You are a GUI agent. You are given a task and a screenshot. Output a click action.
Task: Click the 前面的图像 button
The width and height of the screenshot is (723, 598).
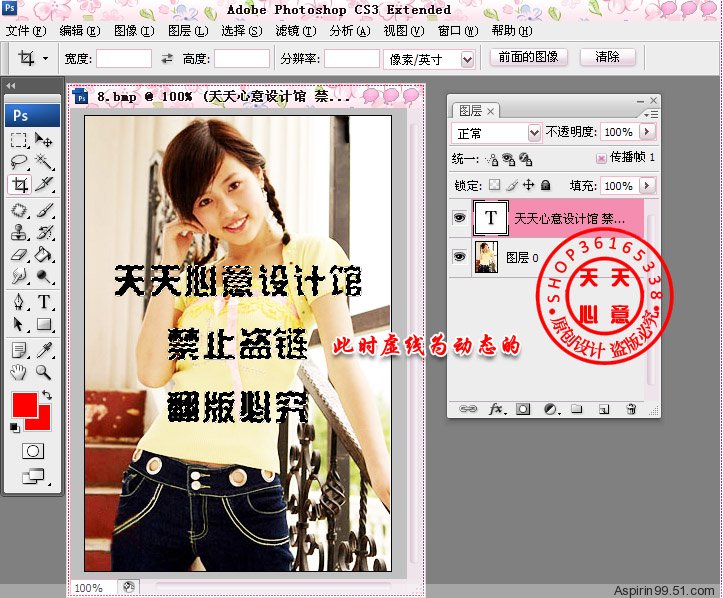click(528, 57)
